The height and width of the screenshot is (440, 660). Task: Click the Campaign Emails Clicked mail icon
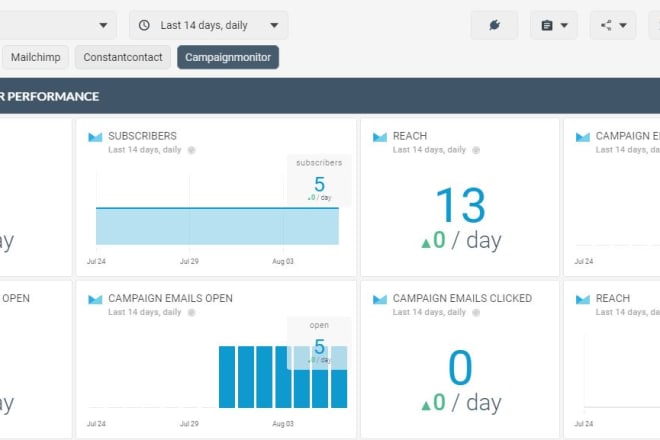(x=380, y=299)
